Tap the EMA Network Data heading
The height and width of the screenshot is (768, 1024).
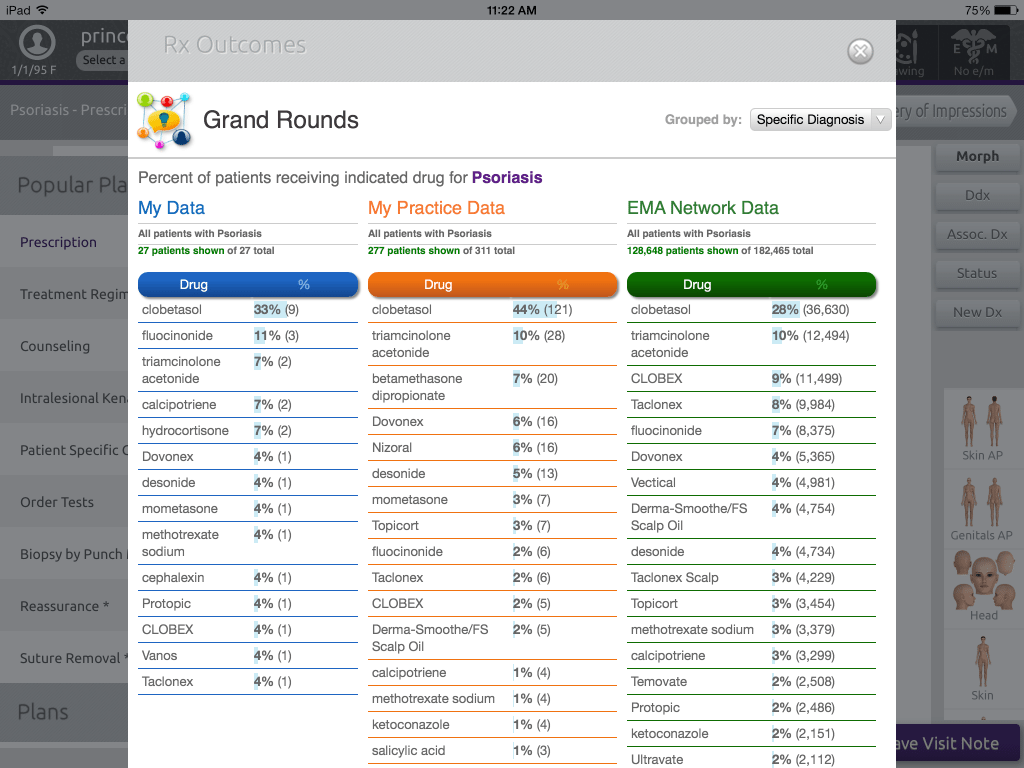(x=703, y=208)
